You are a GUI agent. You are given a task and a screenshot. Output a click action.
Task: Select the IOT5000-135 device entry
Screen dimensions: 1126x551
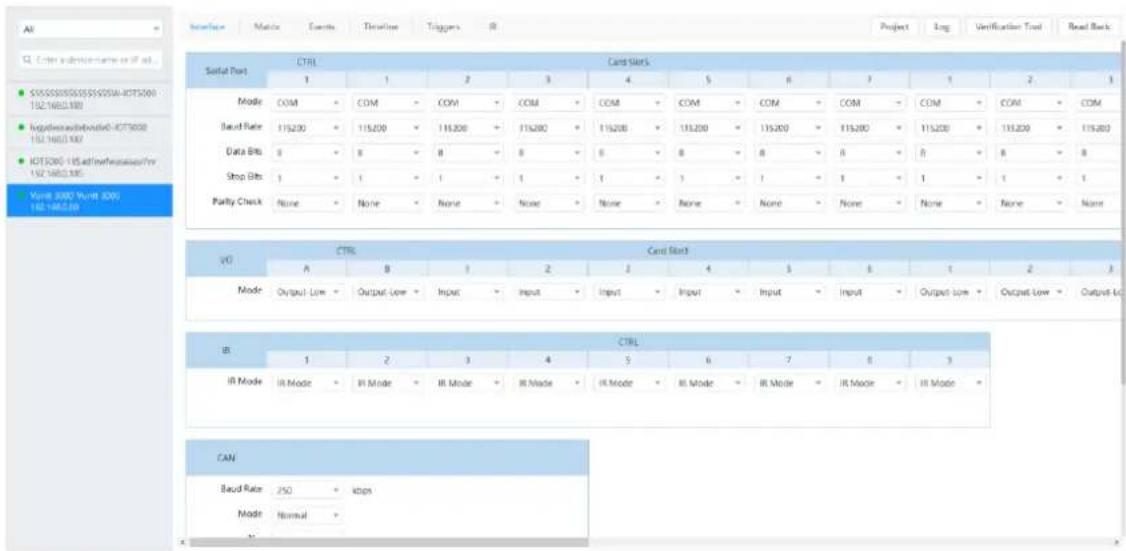pos(89,167)
